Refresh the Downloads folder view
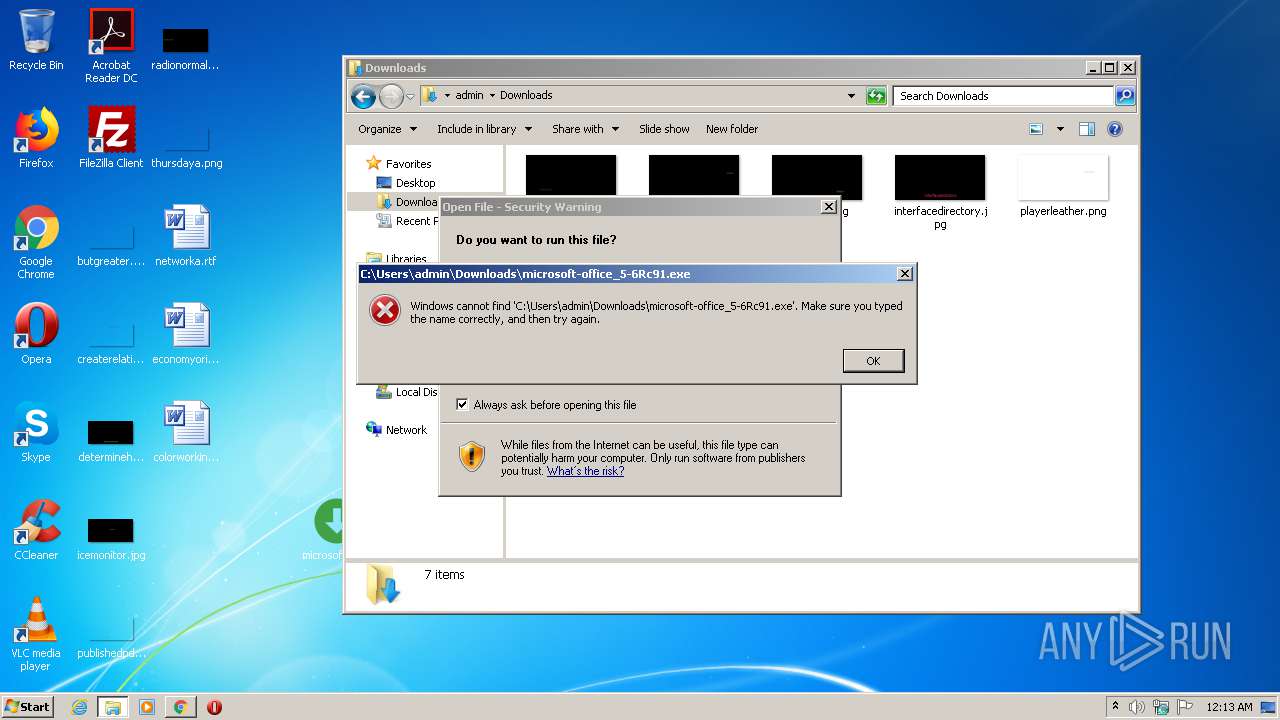 pyautogui.click(x=876, y=96)
